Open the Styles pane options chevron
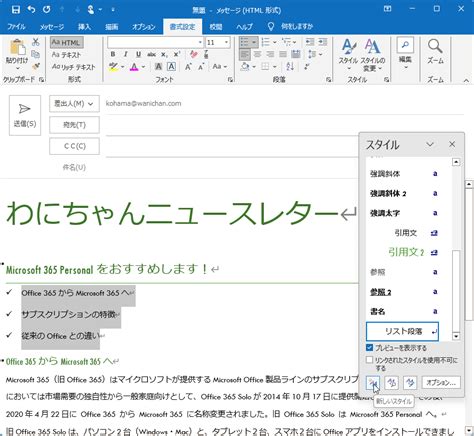The width and height of the screenshot is (474, 436). [430, 144]
